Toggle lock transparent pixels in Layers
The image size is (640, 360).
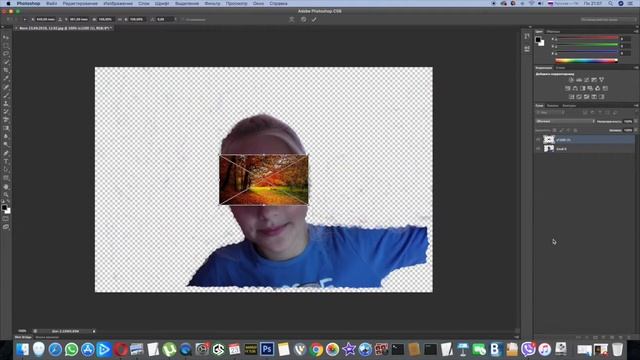coord(554,130)
